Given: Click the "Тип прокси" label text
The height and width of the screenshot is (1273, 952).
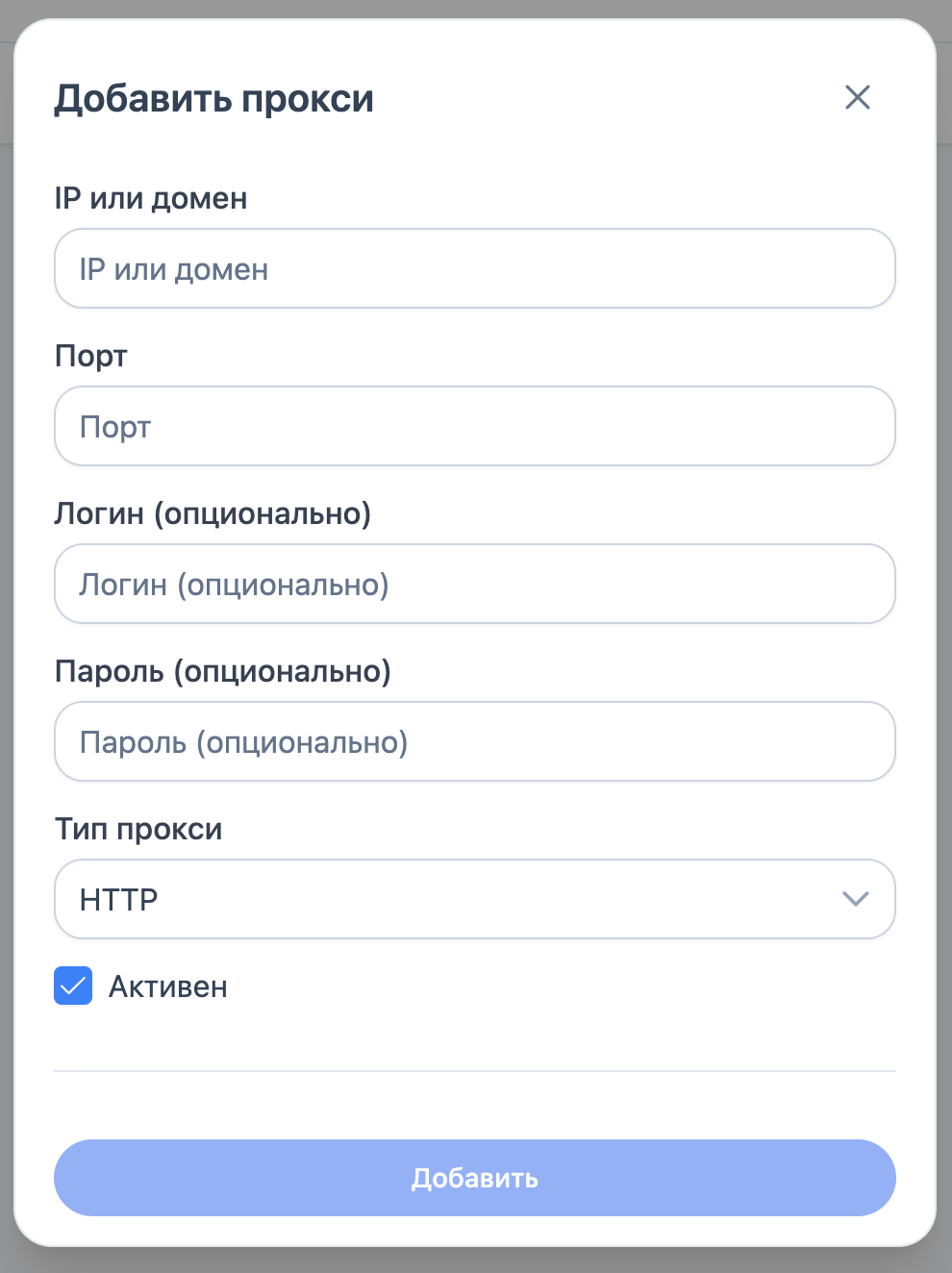Looking at the screenshot, I should click(x=138, y=830).
